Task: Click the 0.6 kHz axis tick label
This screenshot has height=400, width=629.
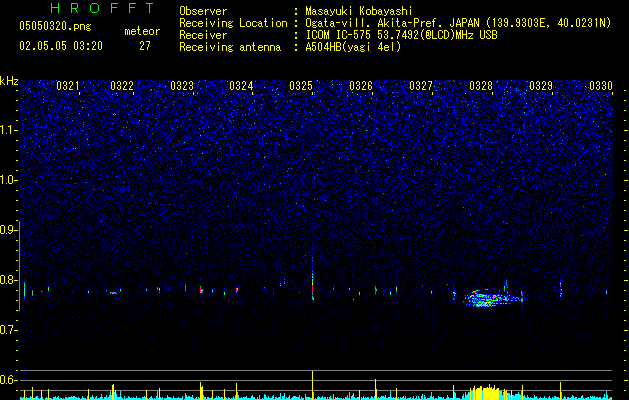Action: click(8, 380)
